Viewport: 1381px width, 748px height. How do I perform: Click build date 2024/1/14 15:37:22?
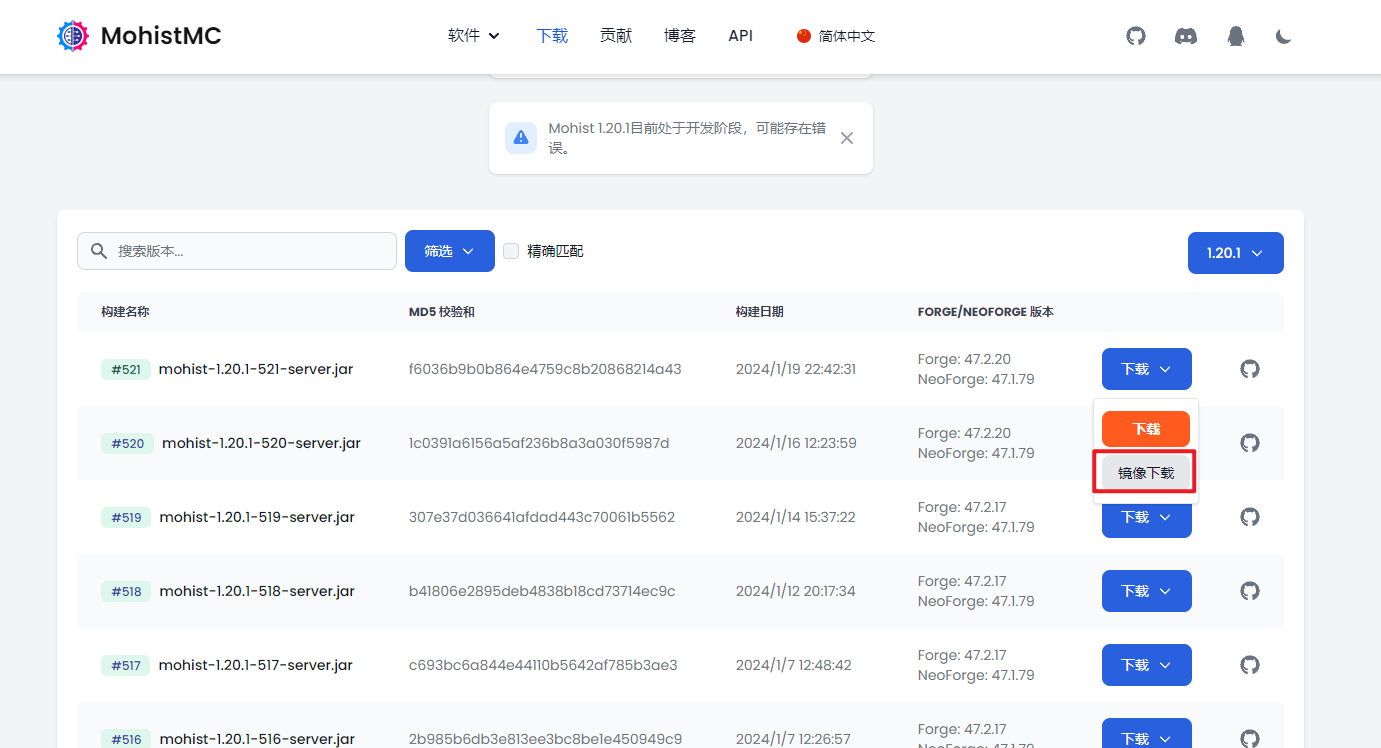796,517
